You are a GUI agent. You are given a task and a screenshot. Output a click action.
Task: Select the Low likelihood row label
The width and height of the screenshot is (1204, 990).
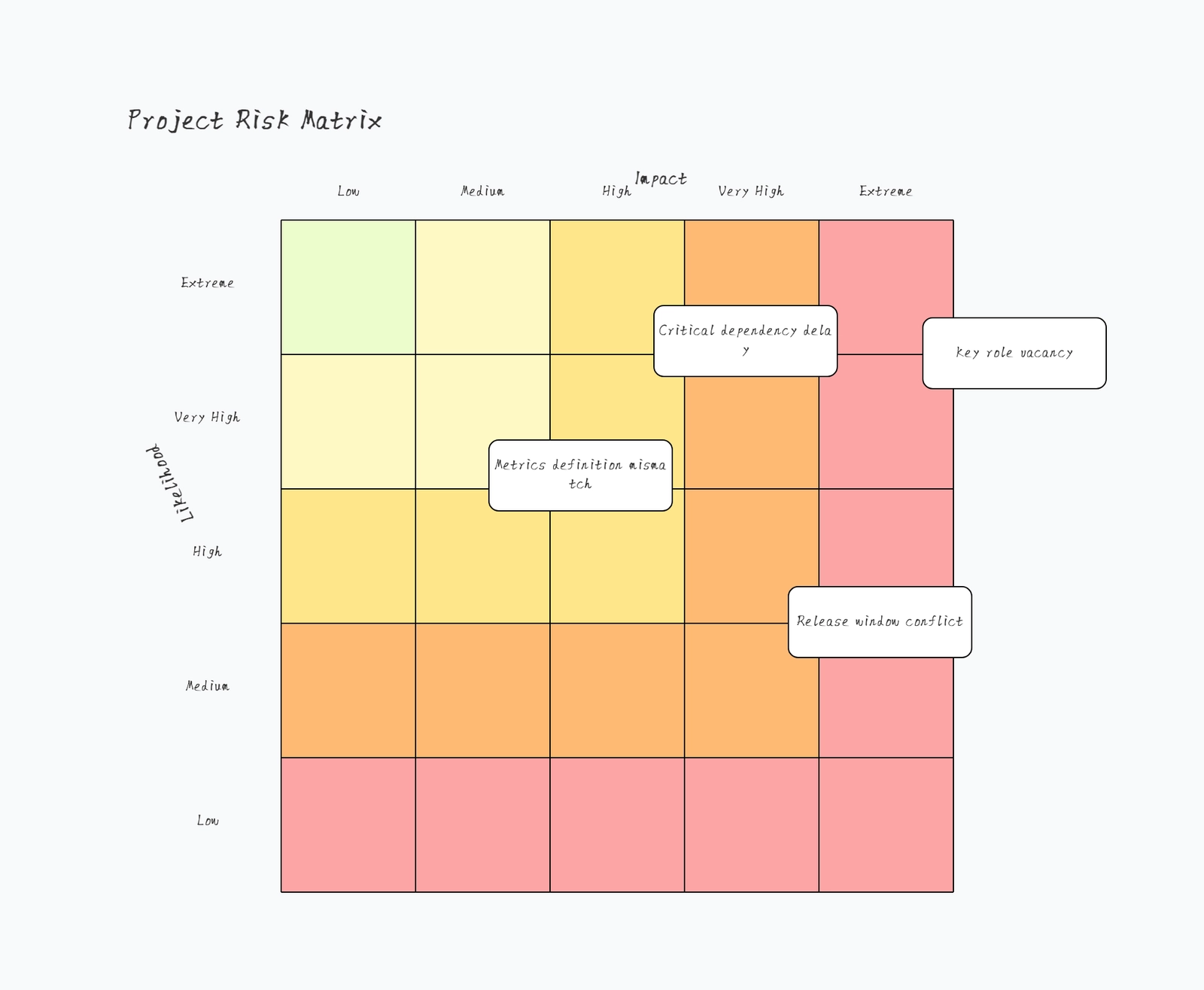click(207, 820)
